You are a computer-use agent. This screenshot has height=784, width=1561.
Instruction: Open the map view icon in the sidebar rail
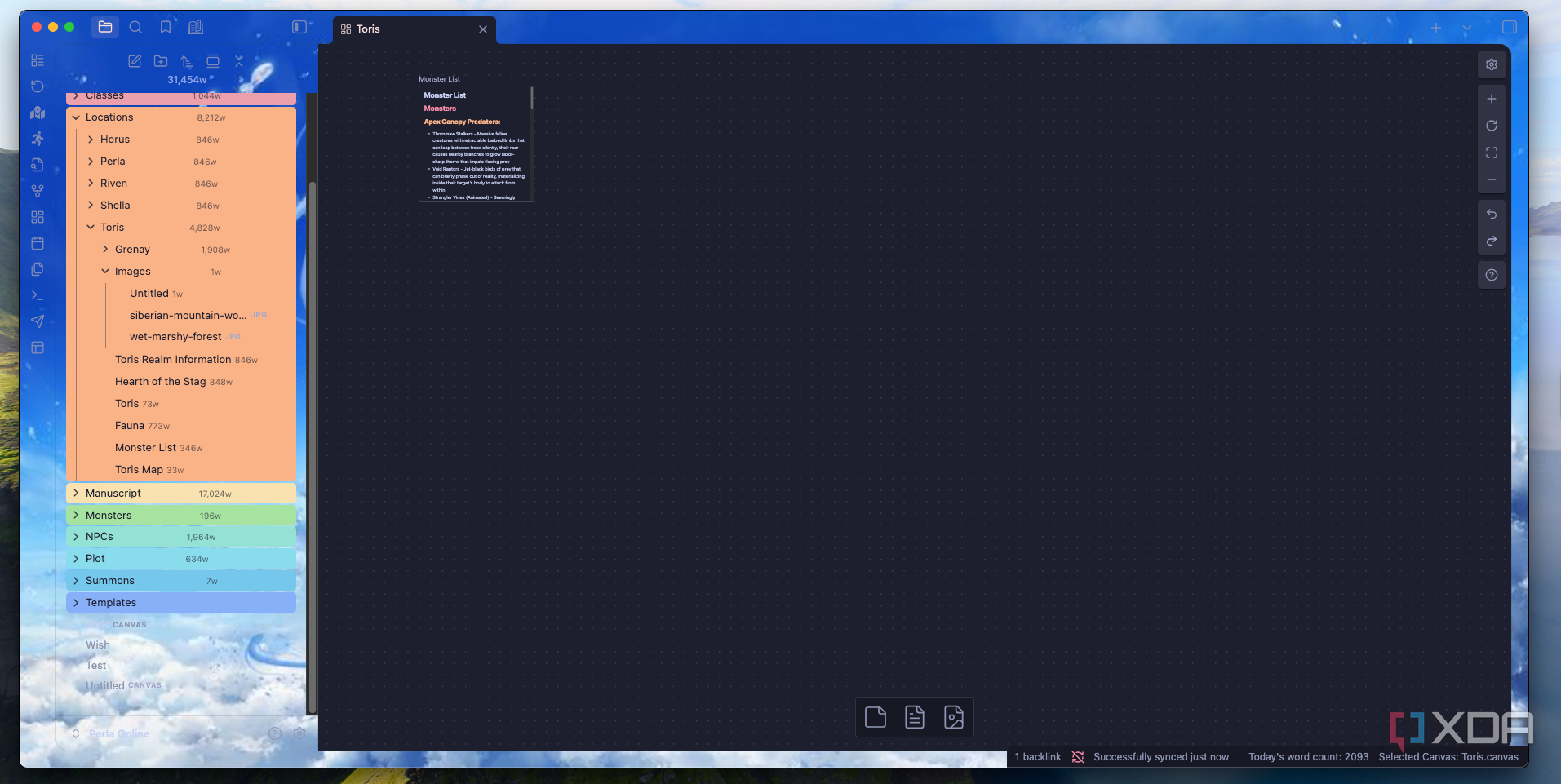37,113
